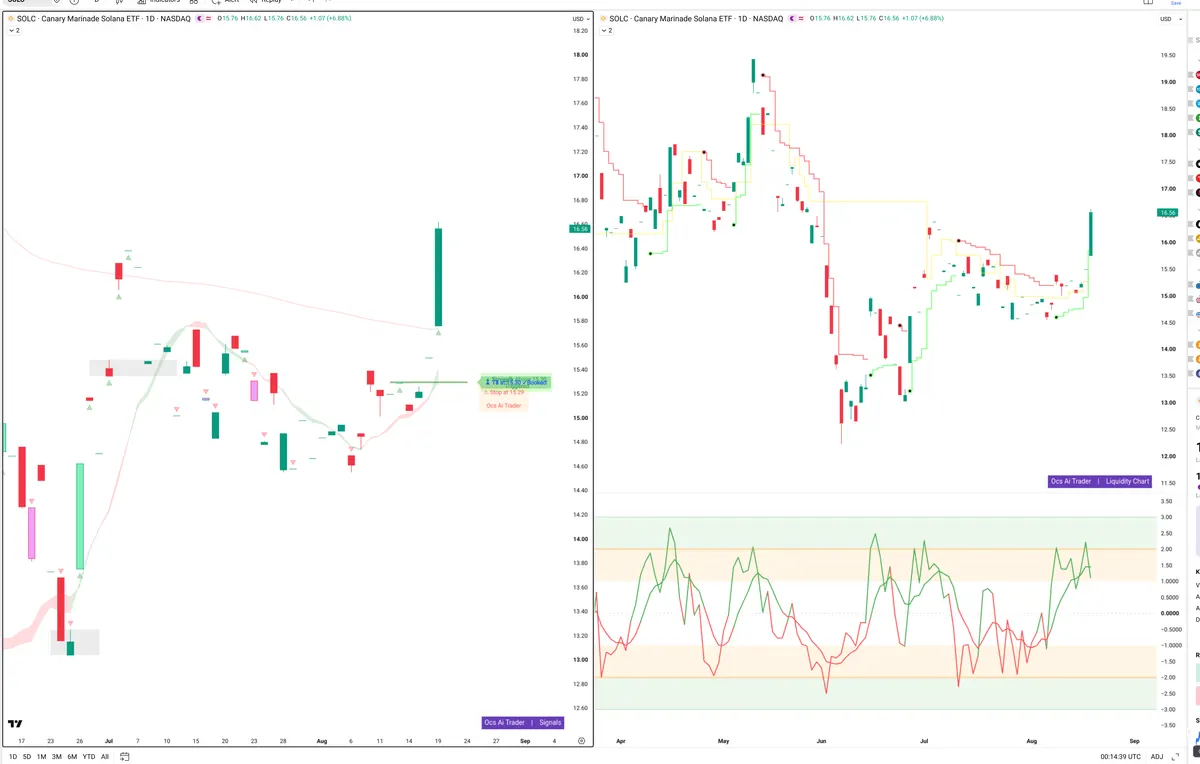The height and width of the screenshot is (764, 1200).
Task: Open the USD currency dropdown on left chart
Action: click(580, 19)
